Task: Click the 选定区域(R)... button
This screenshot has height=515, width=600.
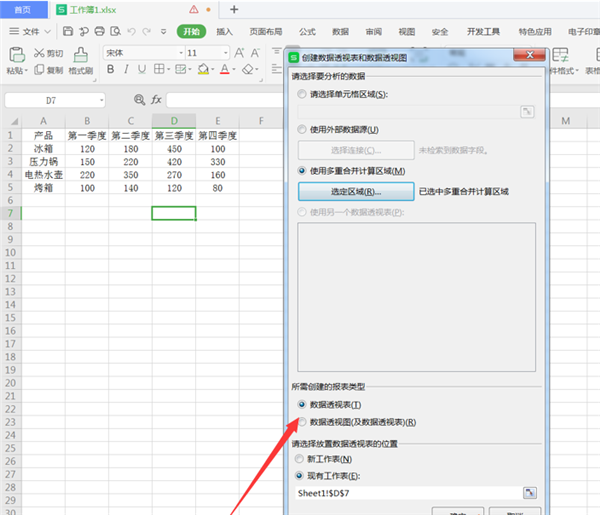Action: pyautogui.click(x=356, y=191)
